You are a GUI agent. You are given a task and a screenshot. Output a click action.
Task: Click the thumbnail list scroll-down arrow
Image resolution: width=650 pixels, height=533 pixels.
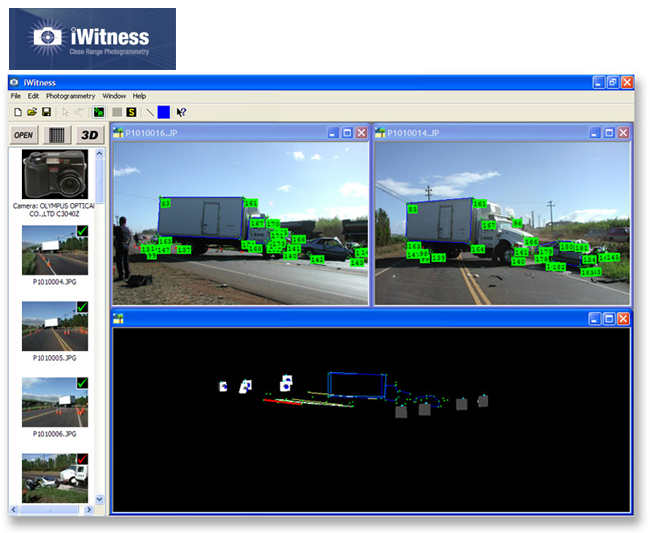coord(99,499)
